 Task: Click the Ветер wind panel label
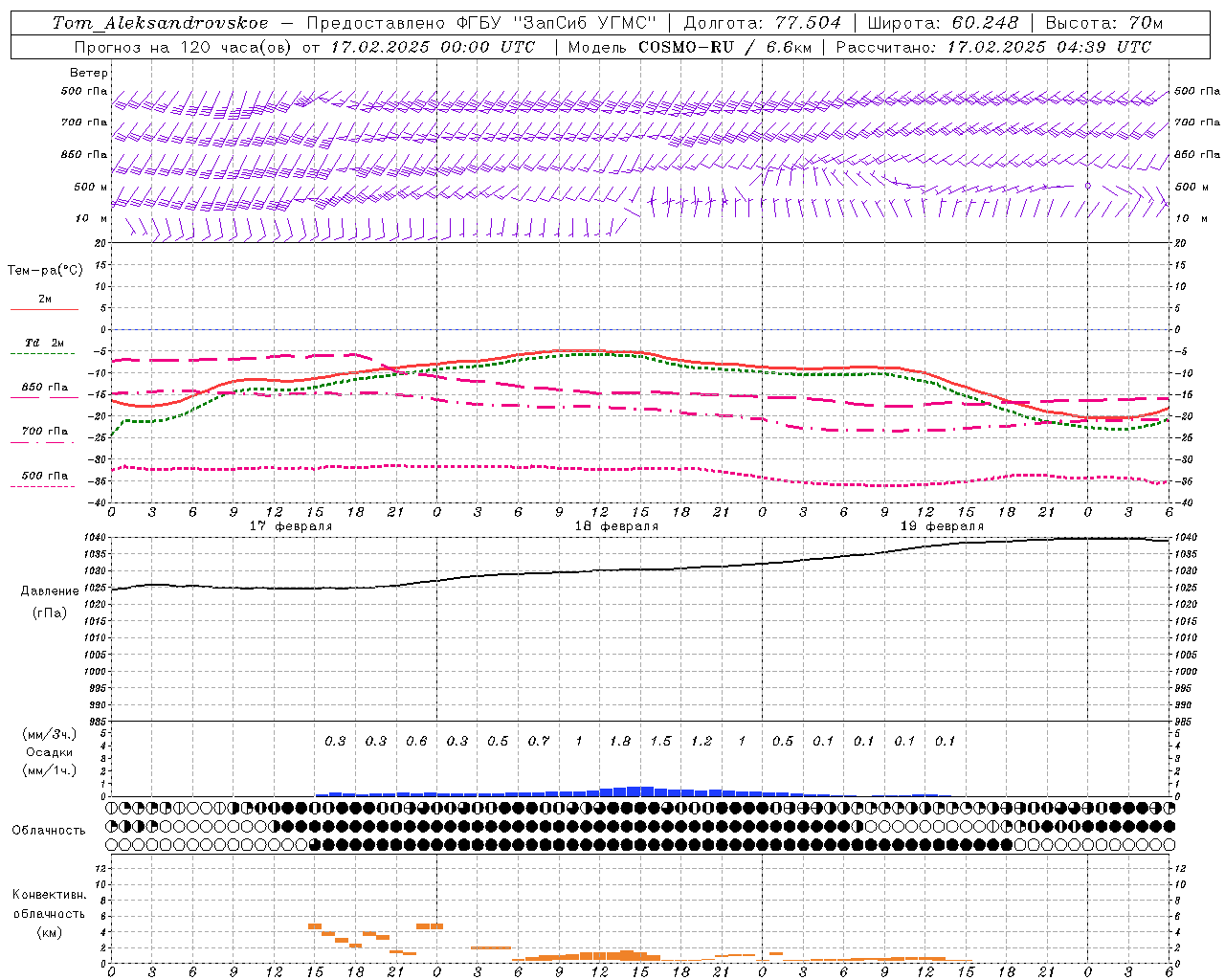click(89, 73)
